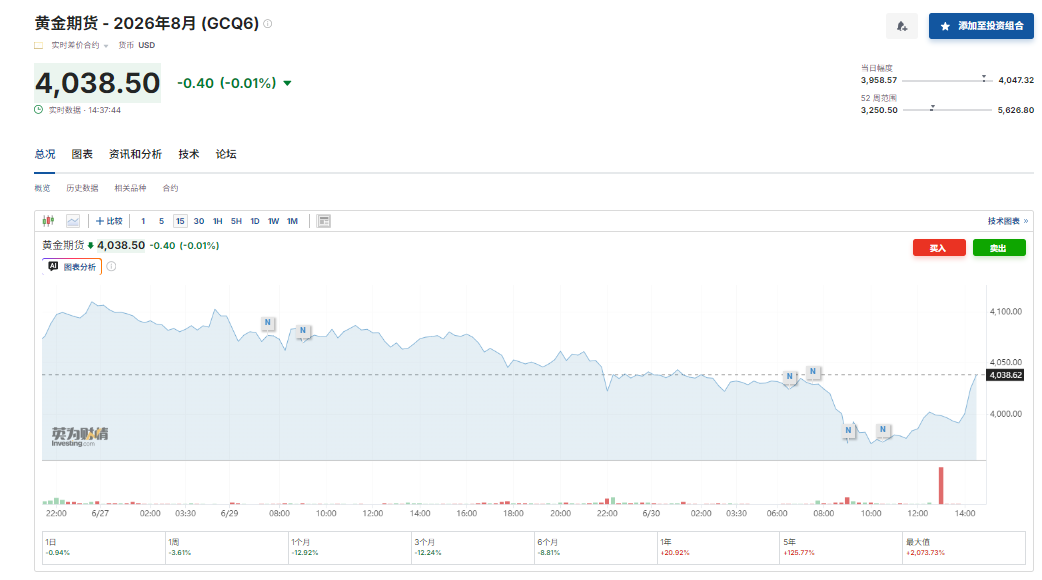The height and width of the screenshot is (580, 1042).
Task: Click the red 买入 button
Action: click(939, 248)
